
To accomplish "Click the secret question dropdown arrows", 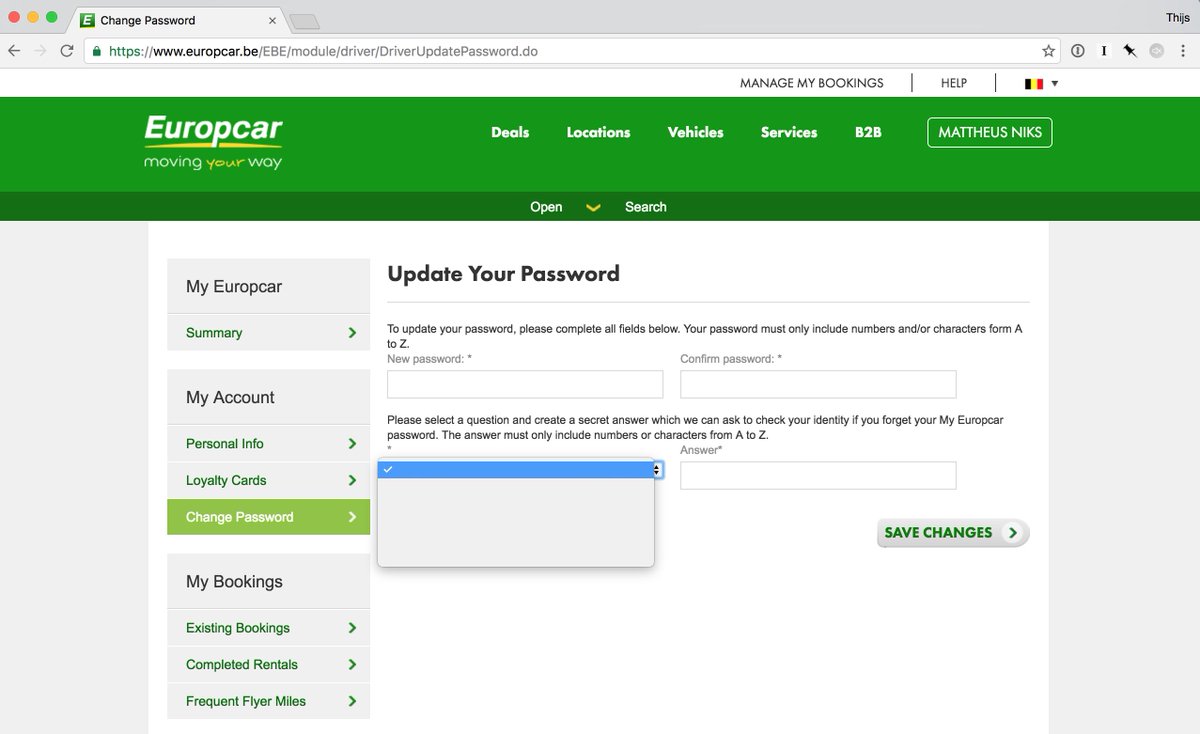I will 657,470.
